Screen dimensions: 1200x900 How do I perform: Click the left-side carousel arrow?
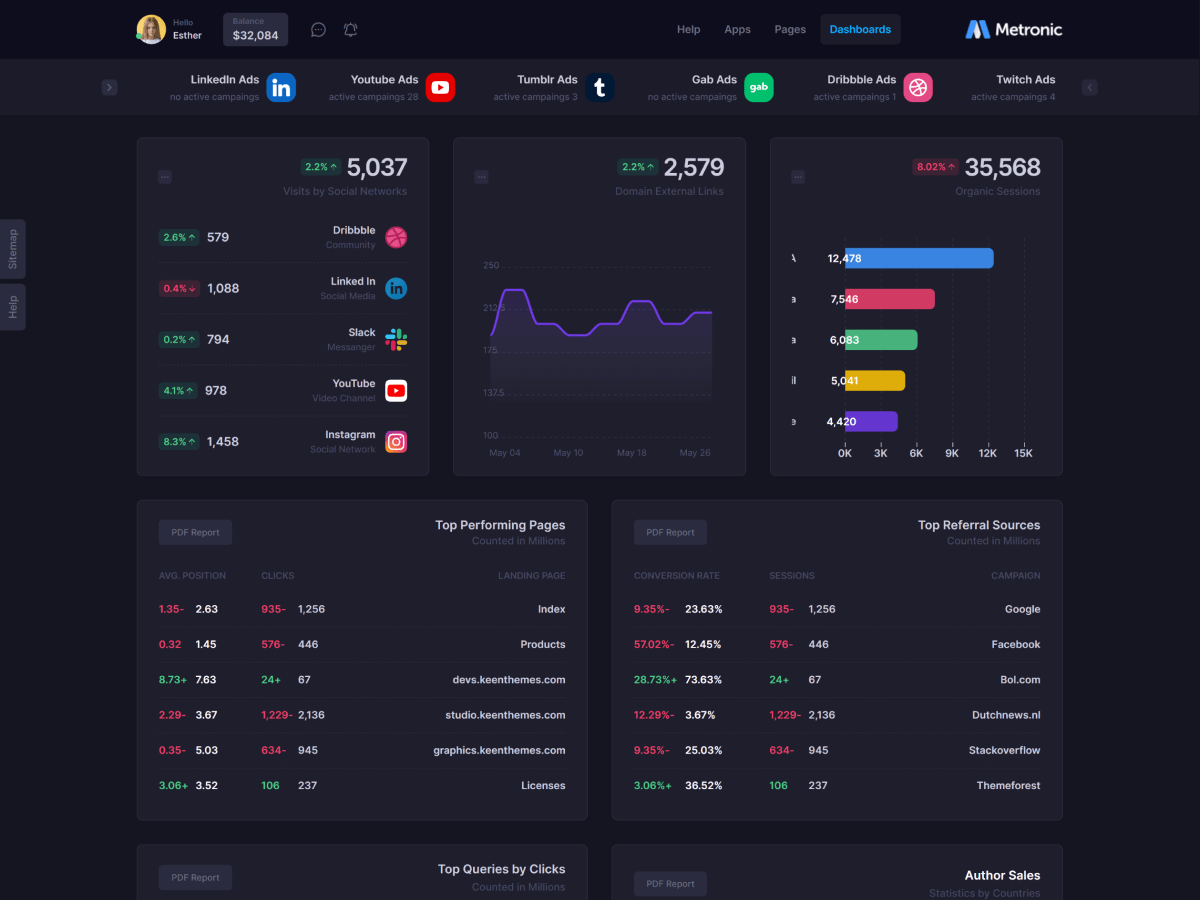pyautogui.click(x=110, y=88)
